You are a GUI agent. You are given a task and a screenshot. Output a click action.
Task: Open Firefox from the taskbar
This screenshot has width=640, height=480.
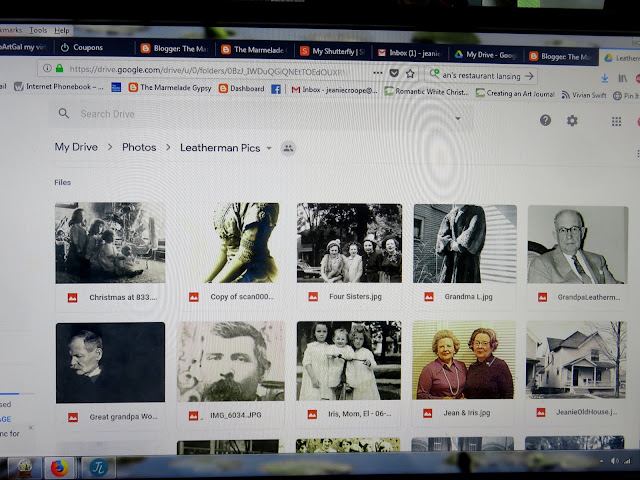(60, 468)
